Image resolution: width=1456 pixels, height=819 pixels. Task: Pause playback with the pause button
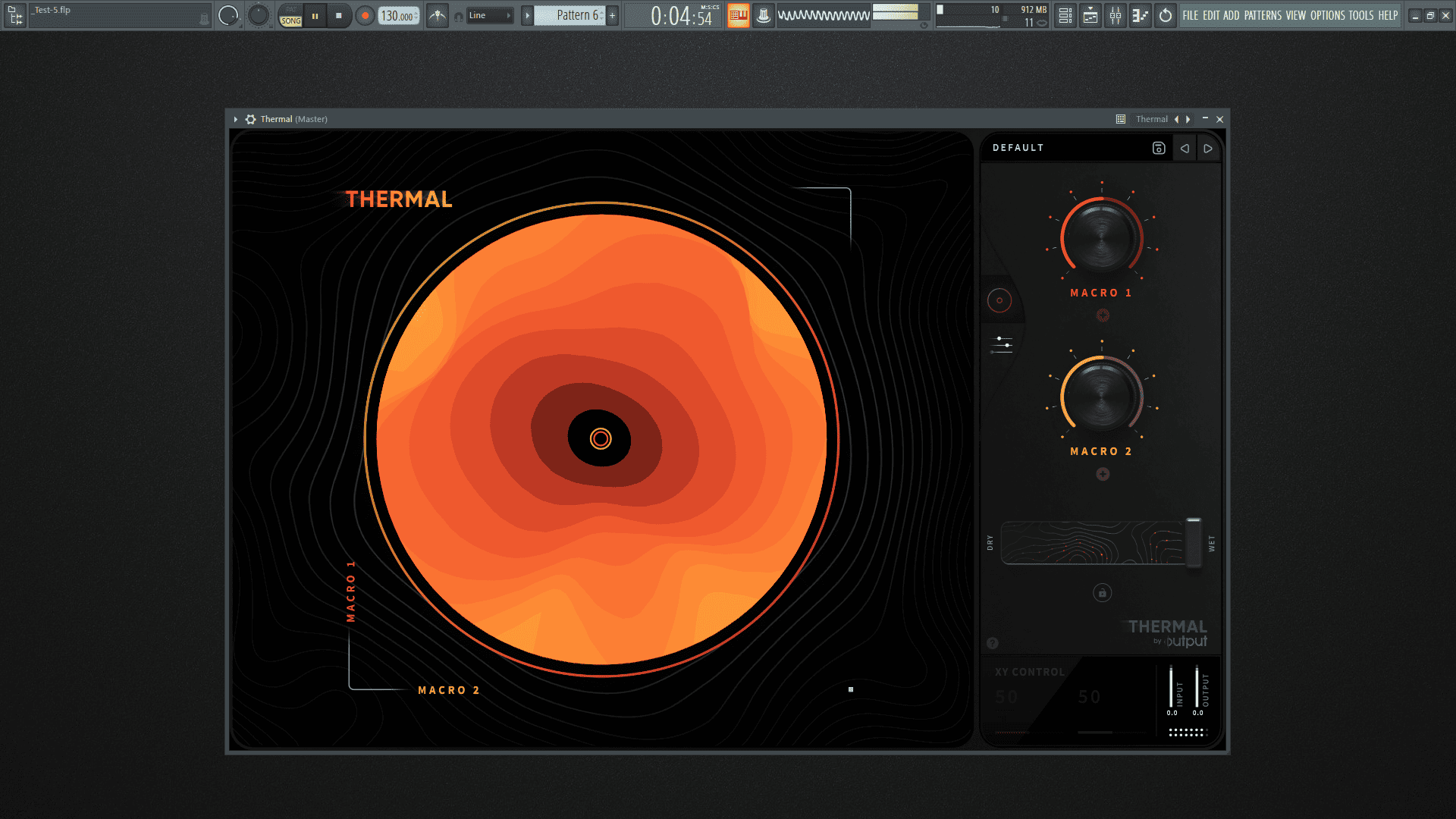(315, 15)
